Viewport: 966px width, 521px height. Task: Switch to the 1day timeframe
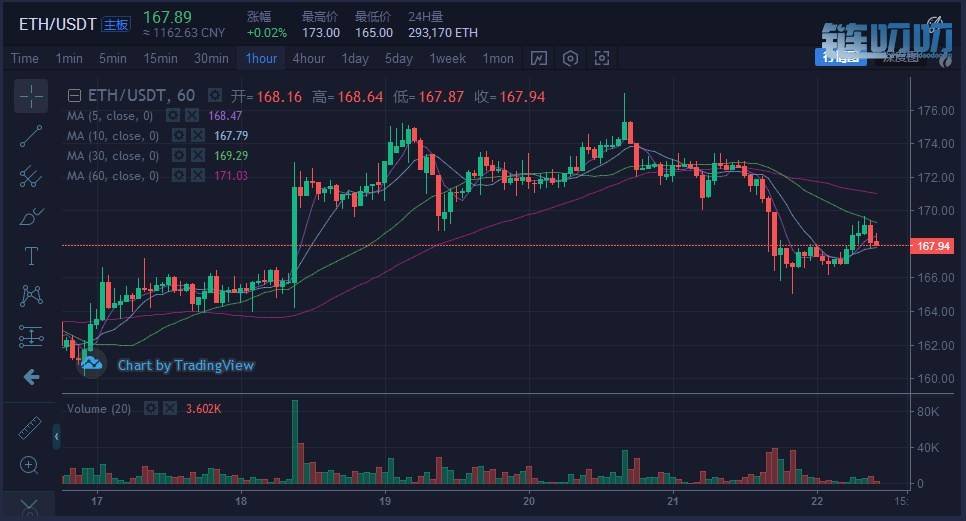[355, 58]
